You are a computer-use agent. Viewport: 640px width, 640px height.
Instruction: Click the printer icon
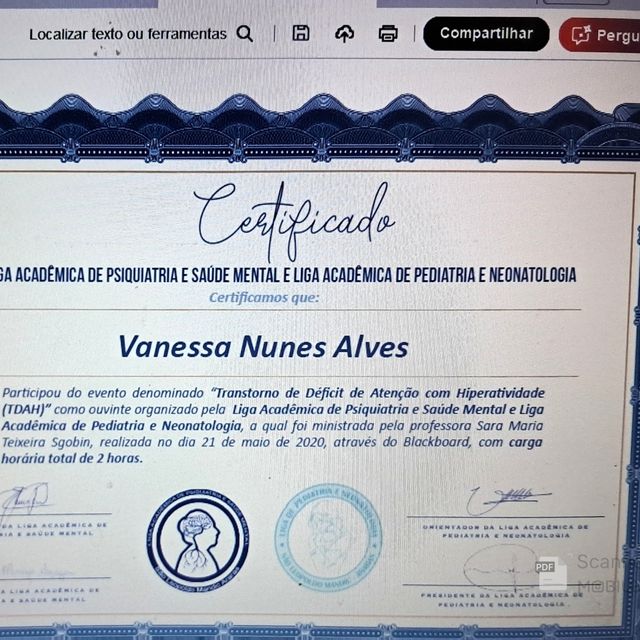coord(388,33)
